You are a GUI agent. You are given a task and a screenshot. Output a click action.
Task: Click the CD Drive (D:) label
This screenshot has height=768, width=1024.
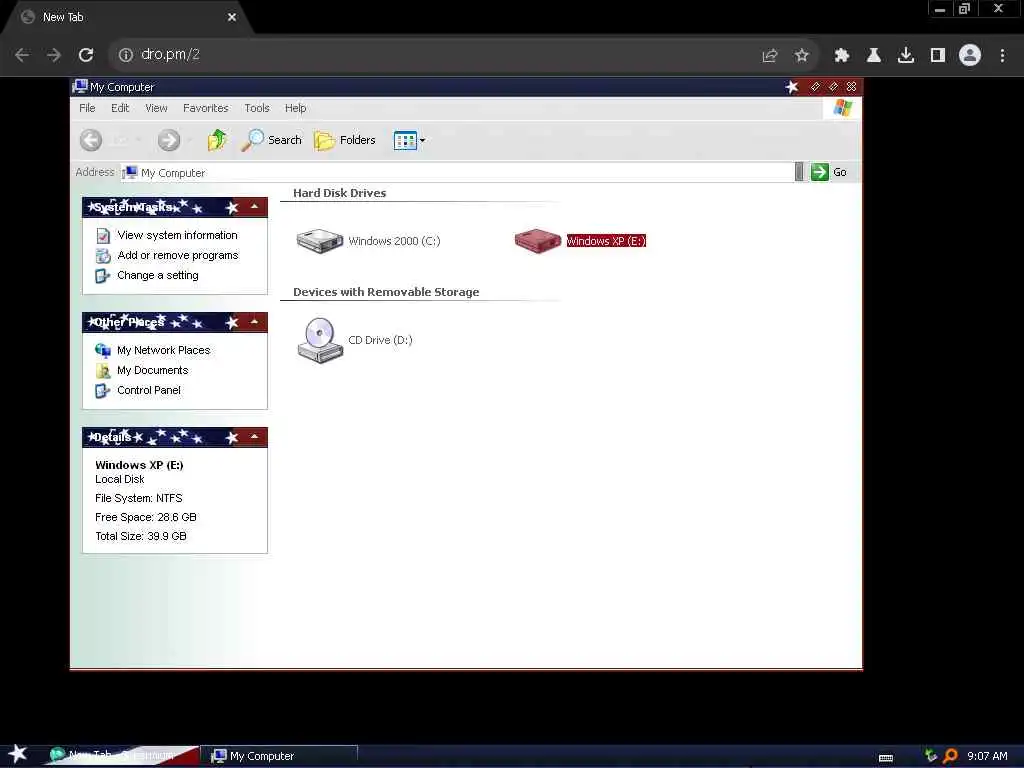380,340
